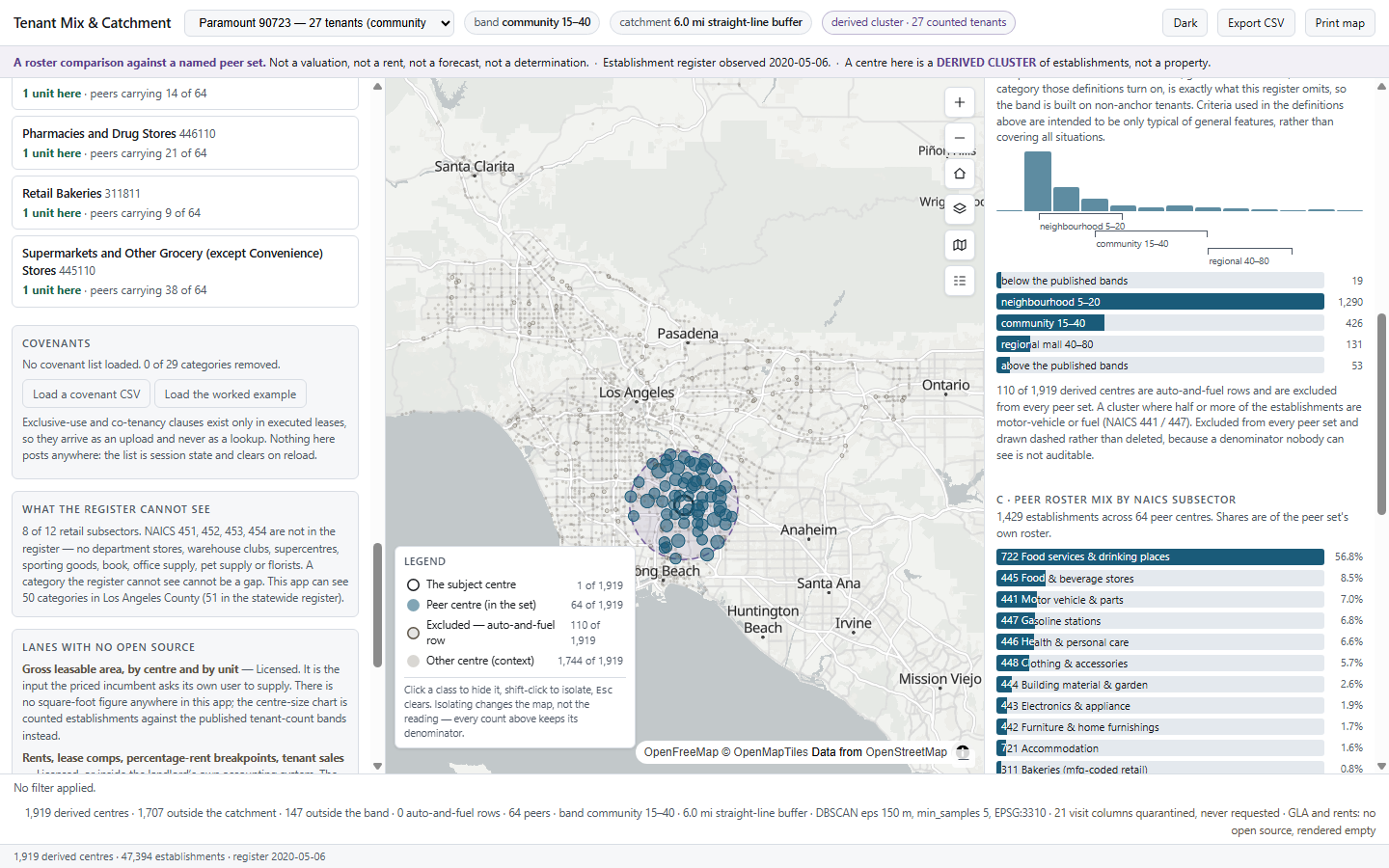Hide 'Excluded — auto-and-fuel row' legend class
1389x868 pixels.
514,633
